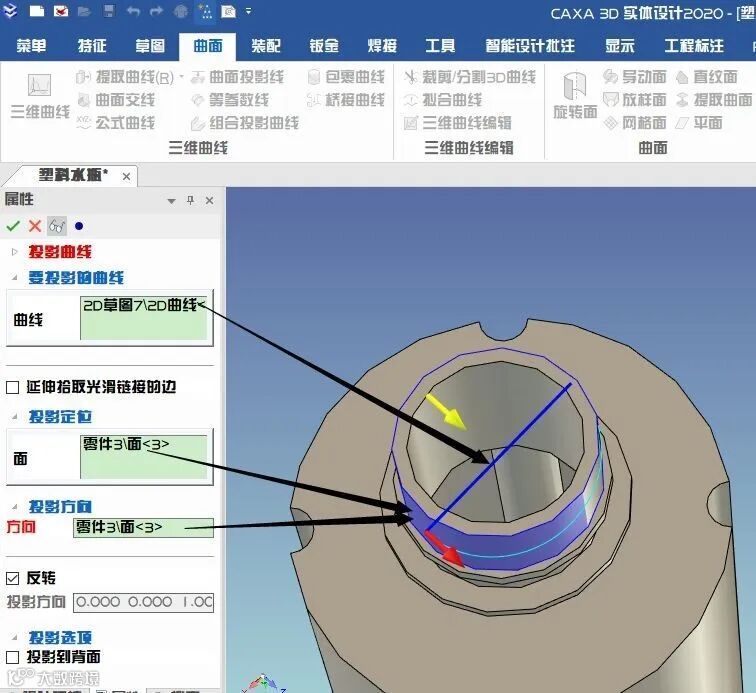Open the 提取曲线 dropdown arrow

pos(181,77)
